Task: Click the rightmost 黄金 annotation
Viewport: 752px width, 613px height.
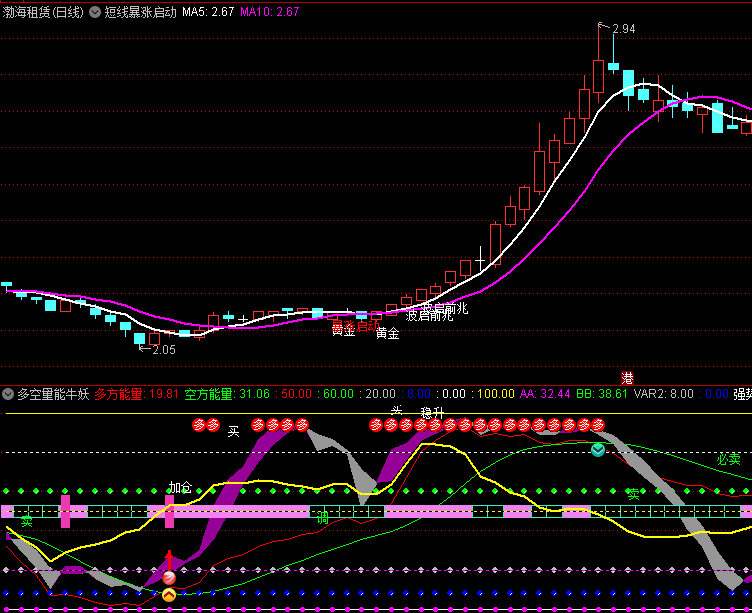Action: pos(388,333)
